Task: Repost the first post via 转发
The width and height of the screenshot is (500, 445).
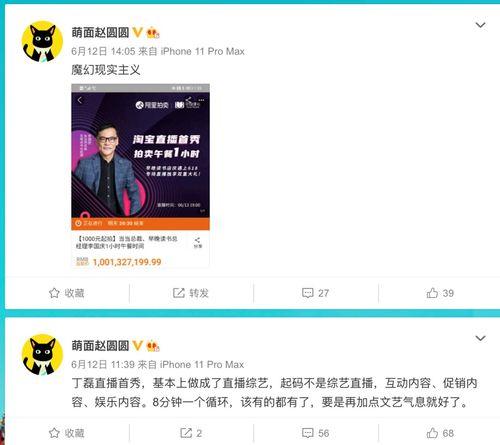Action: click(x=191, y=293)
